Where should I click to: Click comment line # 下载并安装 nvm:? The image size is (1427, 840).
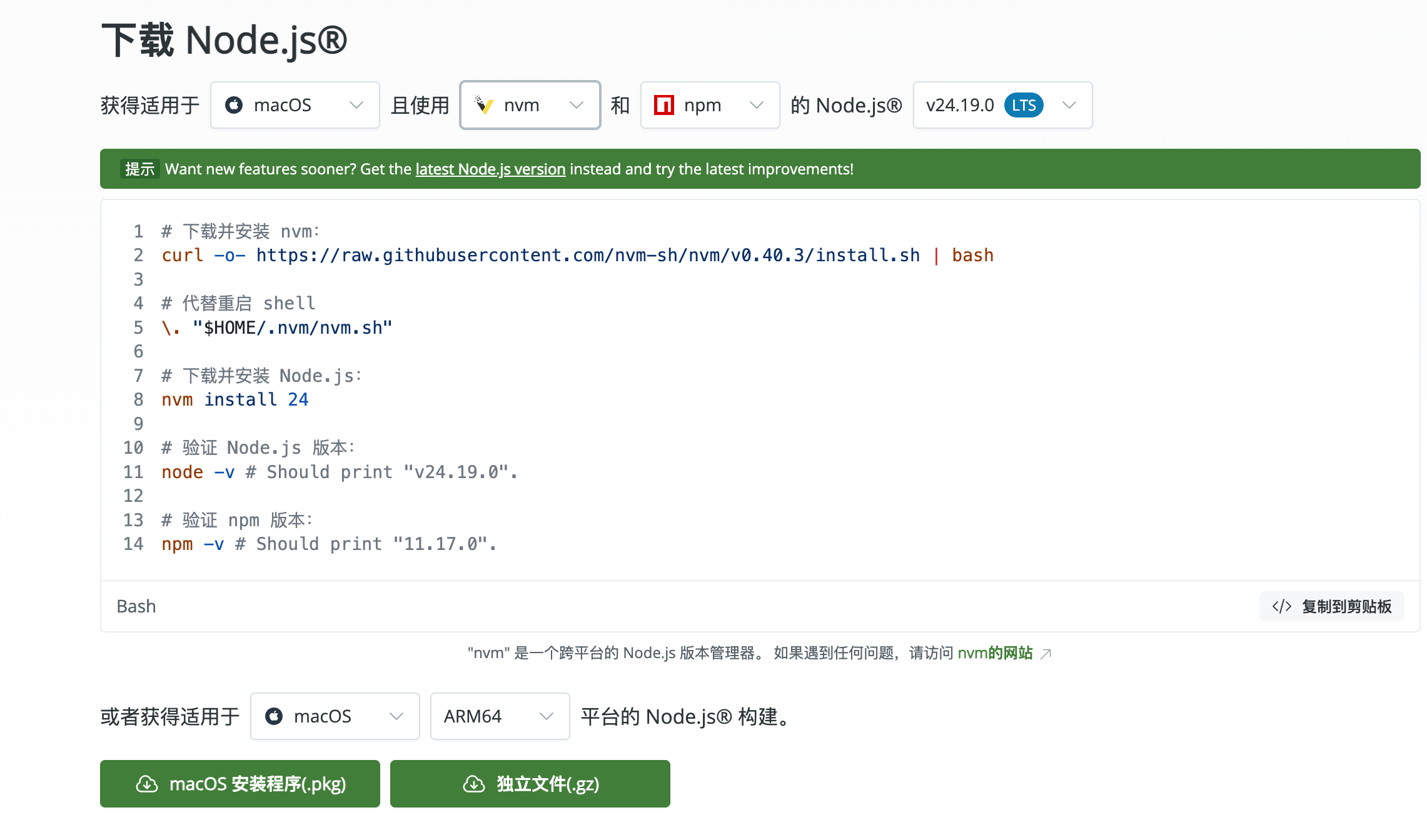(241, 232)
